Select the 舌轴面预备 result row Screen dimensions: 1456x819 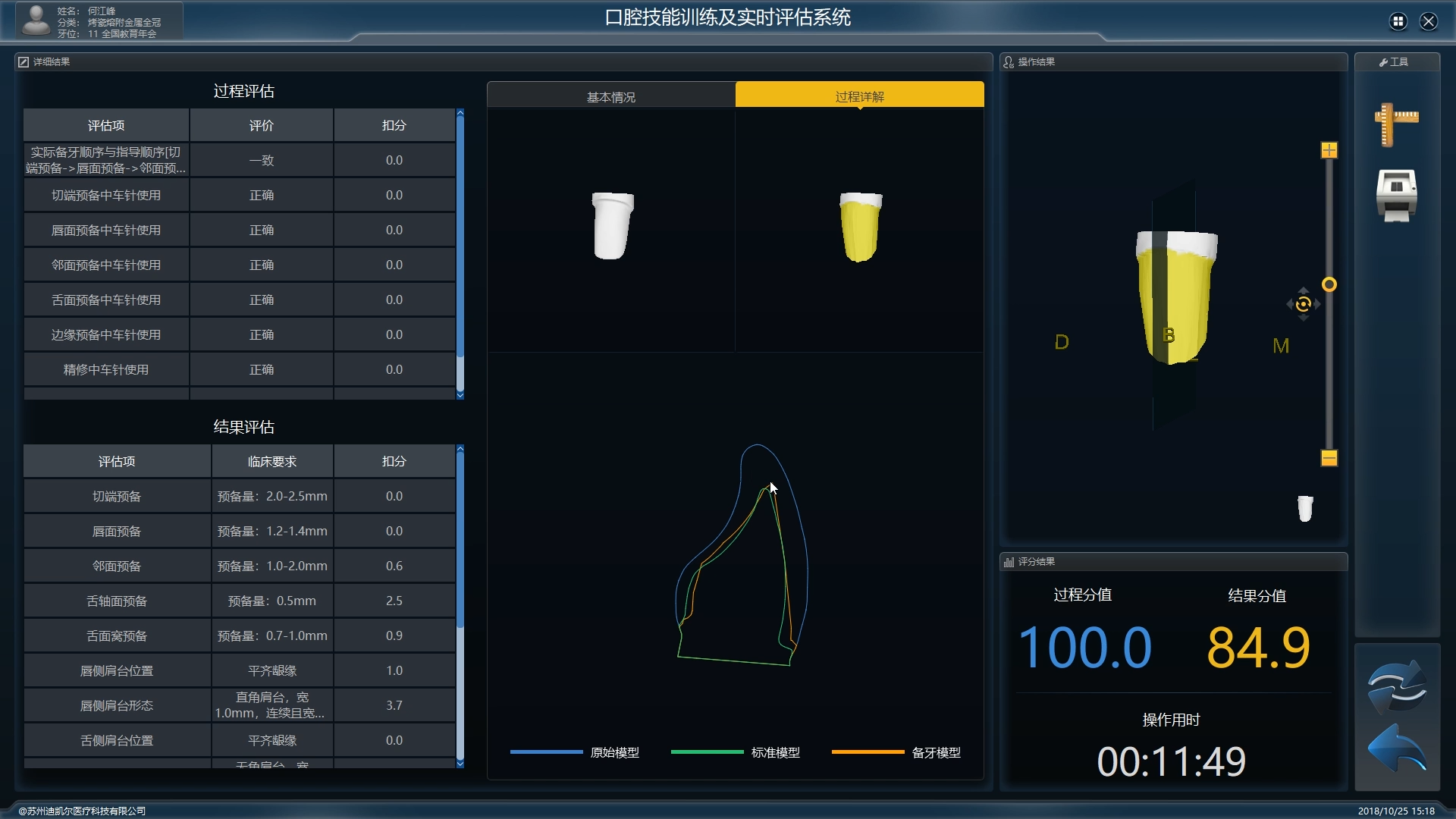tap(117, 601)
